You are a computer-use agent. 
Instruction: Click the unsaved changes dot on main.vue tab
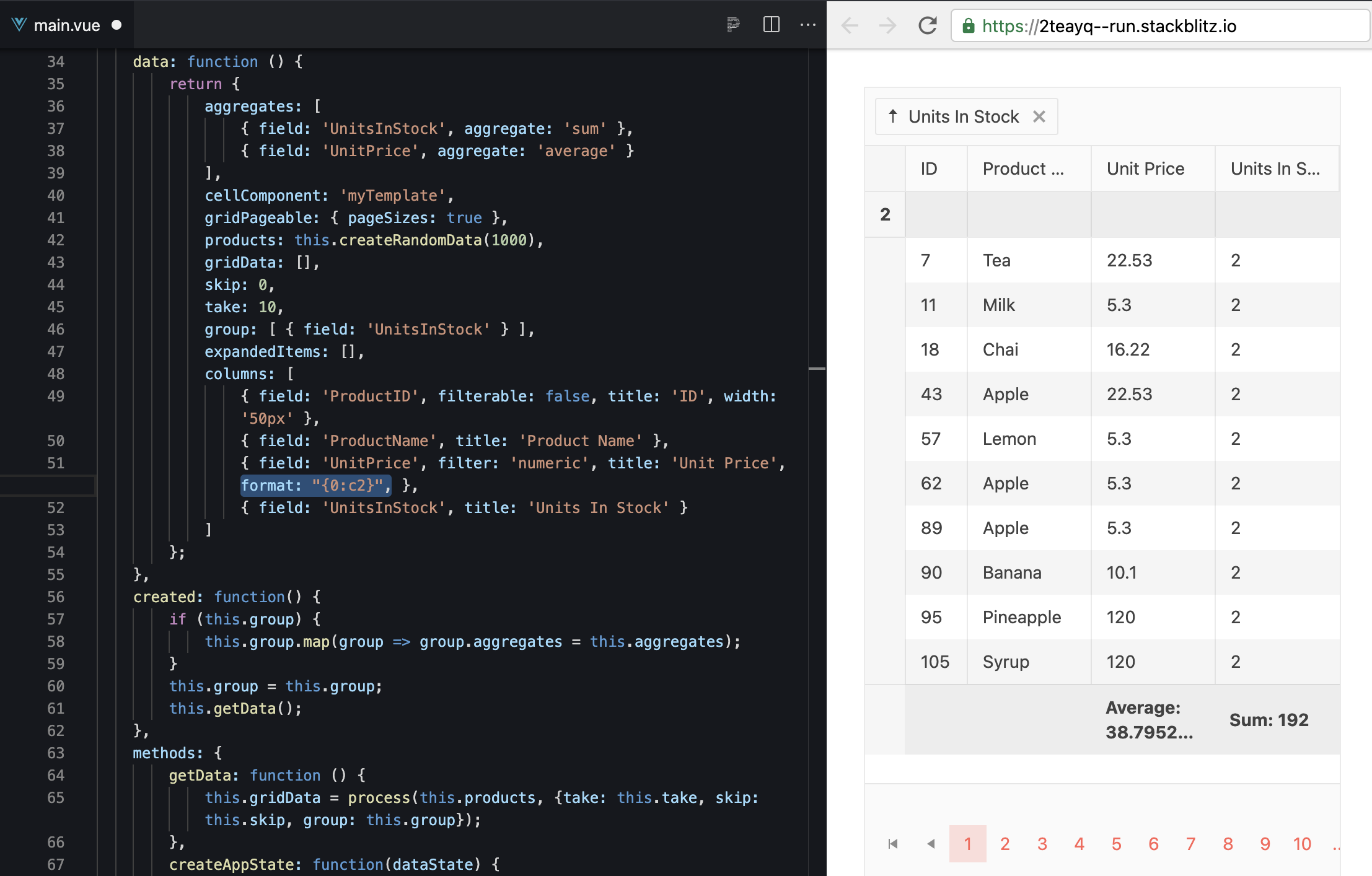coord(117,25)
